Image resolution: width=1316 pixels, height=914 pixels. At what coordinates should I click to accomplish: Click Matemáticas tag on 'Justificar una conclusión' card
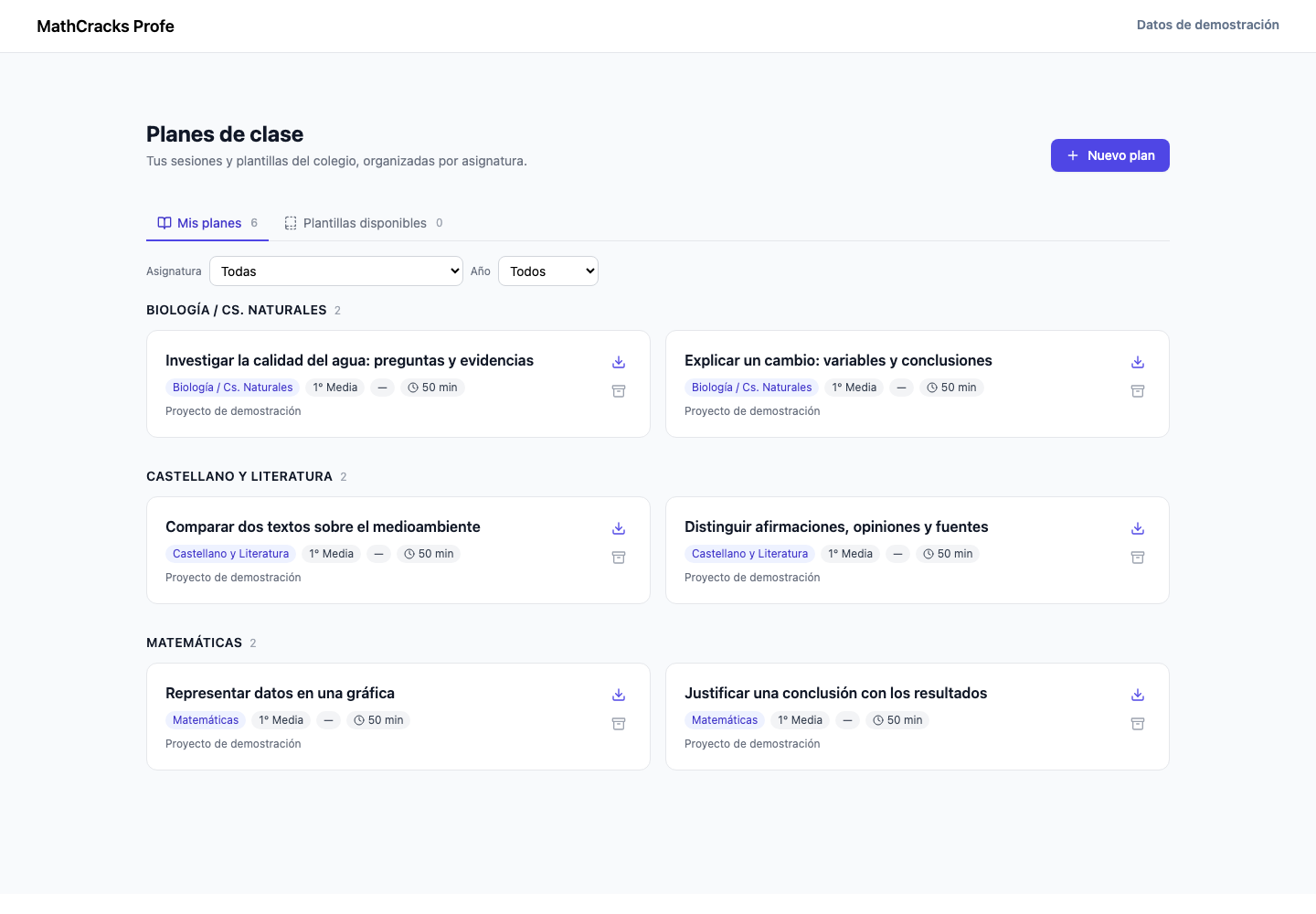[x=725, y=720]
